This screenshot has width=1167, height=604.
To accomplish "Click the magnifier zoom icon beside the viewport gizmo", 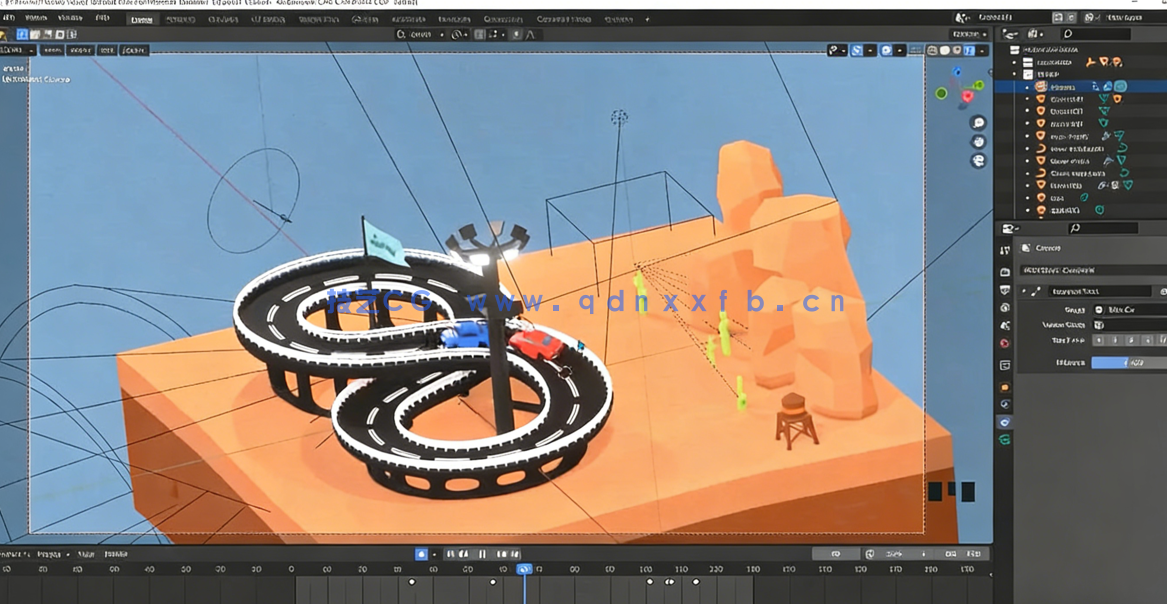I will [x=978, y=122].
